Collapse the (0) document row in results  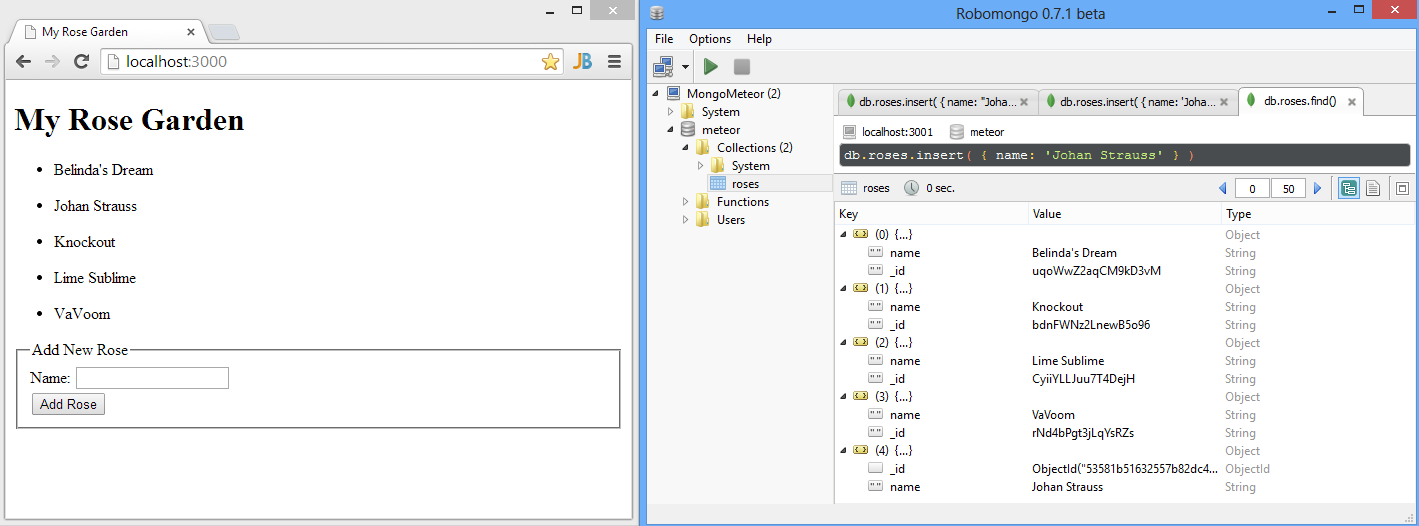click(x=843, y=235)
